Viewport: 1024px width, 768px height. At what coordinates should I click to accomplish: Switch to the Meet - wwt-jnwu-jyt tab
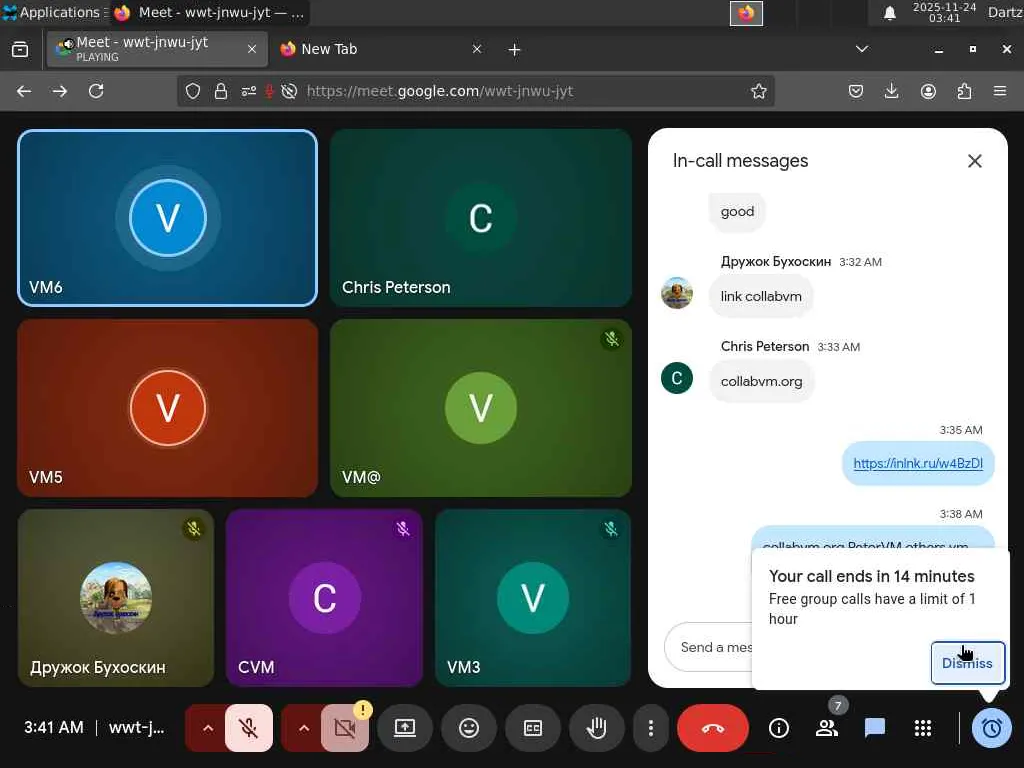(157, 49)
